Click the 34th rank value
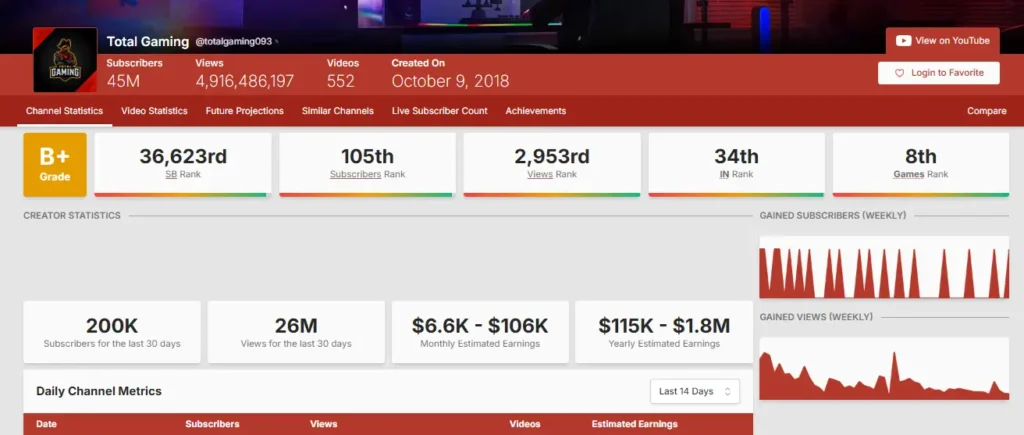The image size is (1024, 435). pos(737,157)
